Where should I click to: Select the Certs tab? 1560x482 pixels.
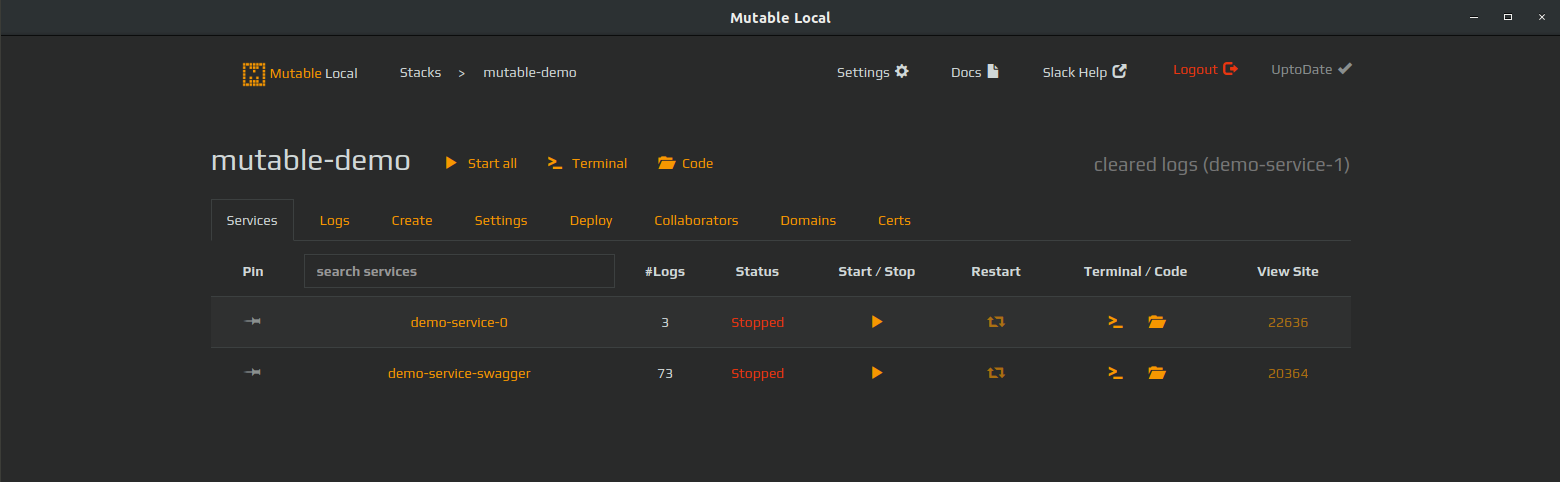point(894,220)
